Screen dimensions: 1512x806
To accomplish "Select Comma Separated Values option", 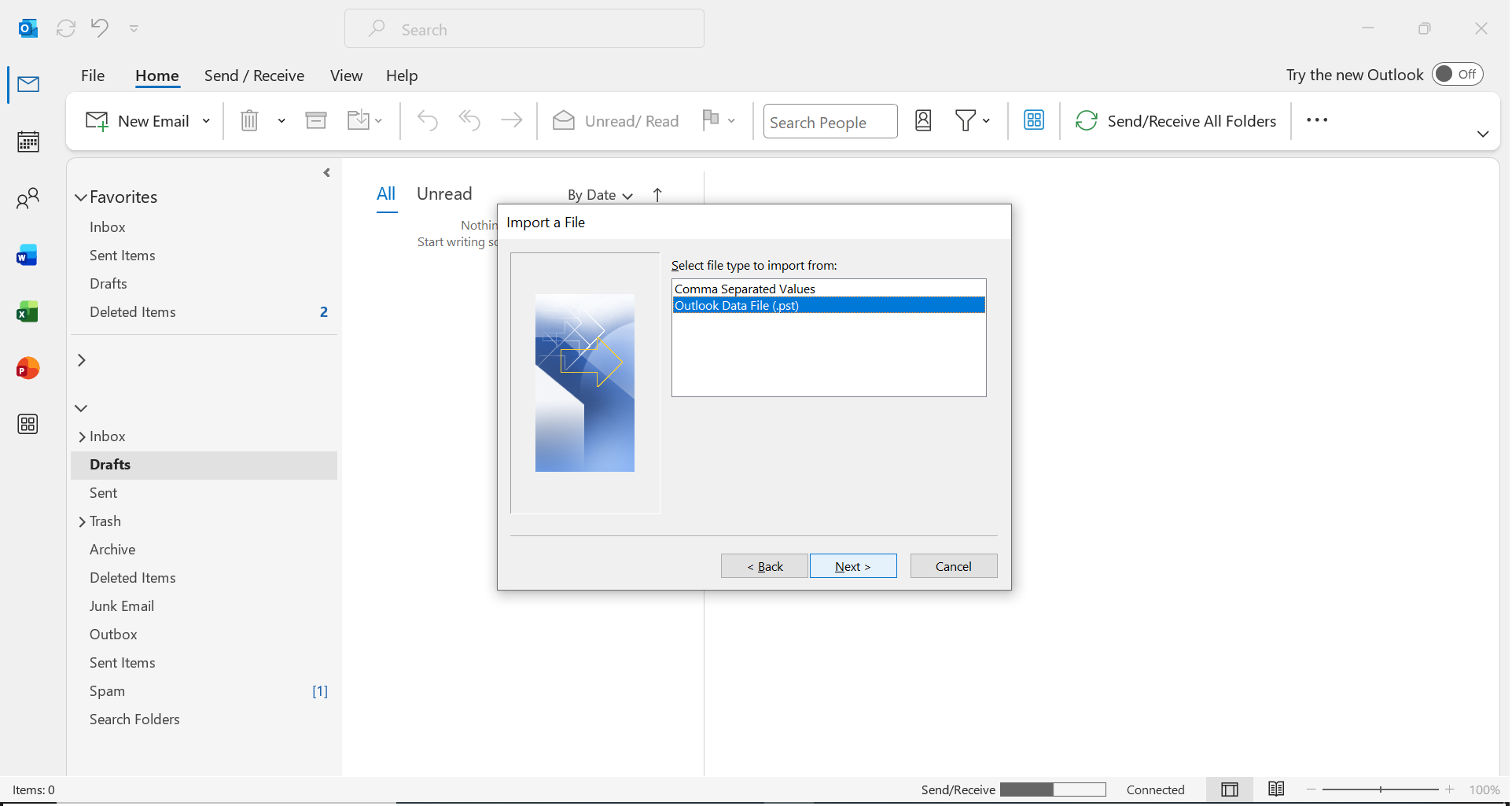I will coord(829,289).
